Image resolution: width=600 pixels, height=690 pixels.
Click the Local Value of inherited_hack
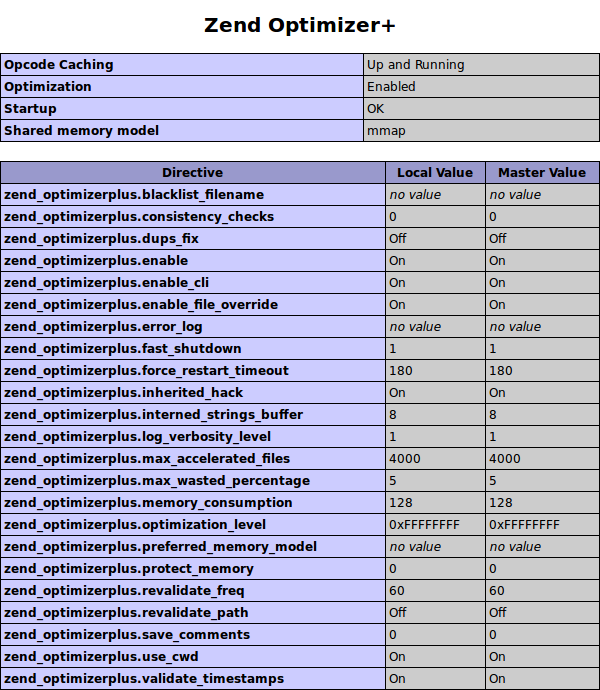pyautogui.click(x=397, y=393)
